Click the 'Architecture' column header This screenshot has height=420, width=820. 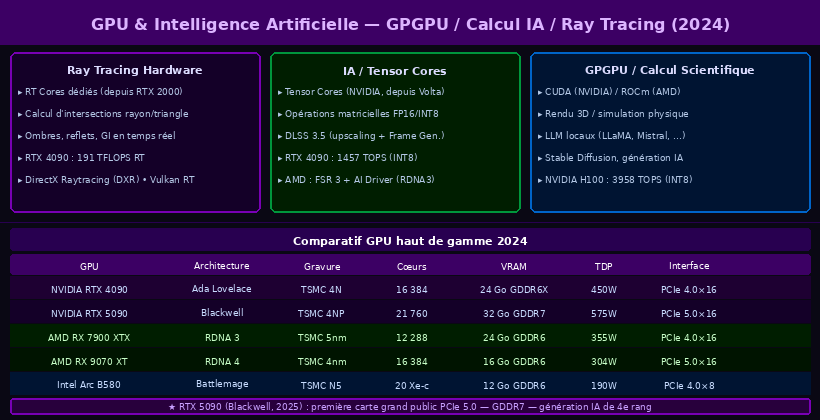pos(222,266)
